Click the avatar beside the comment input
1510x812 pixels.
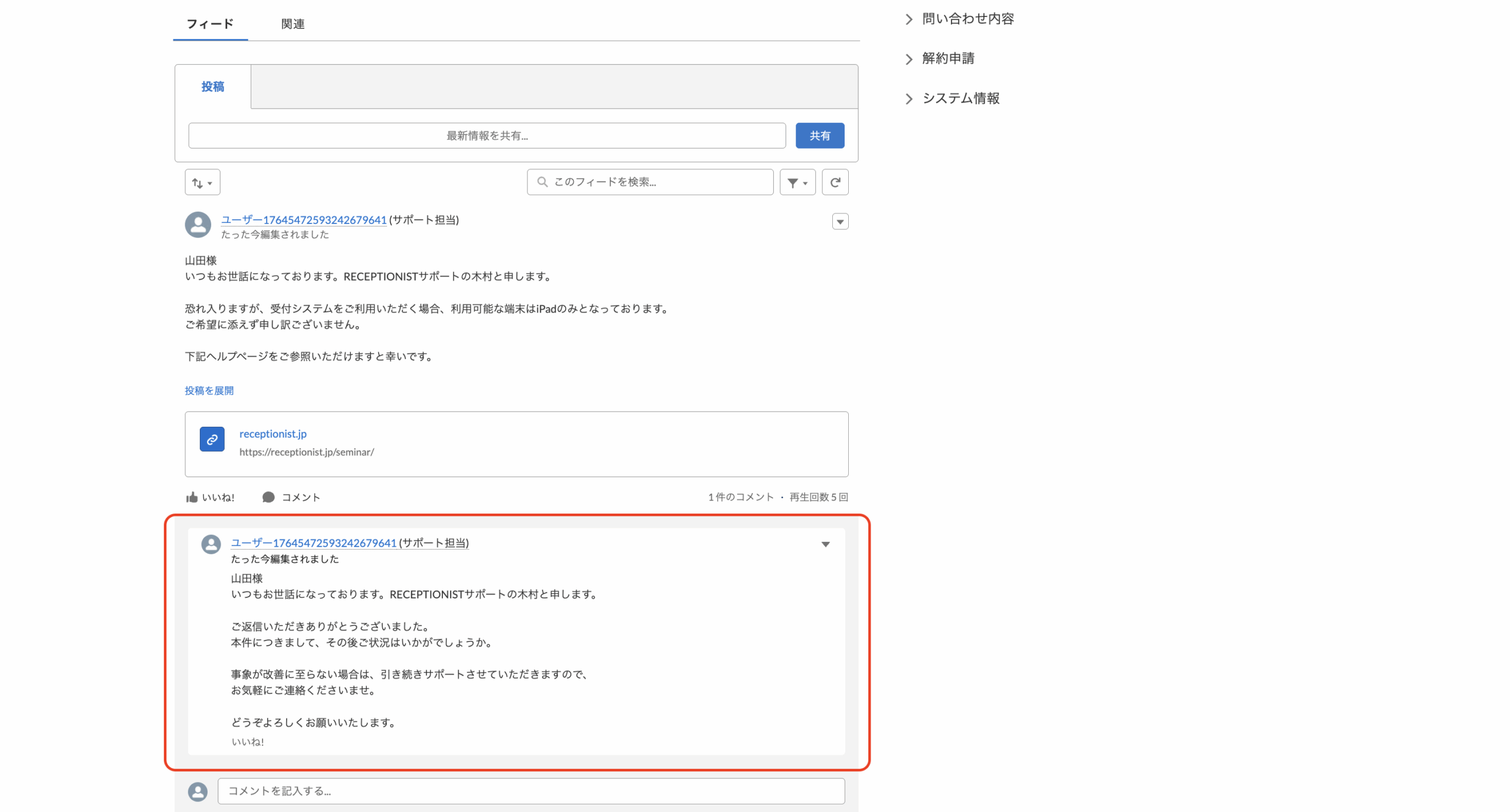click(198, 791)
